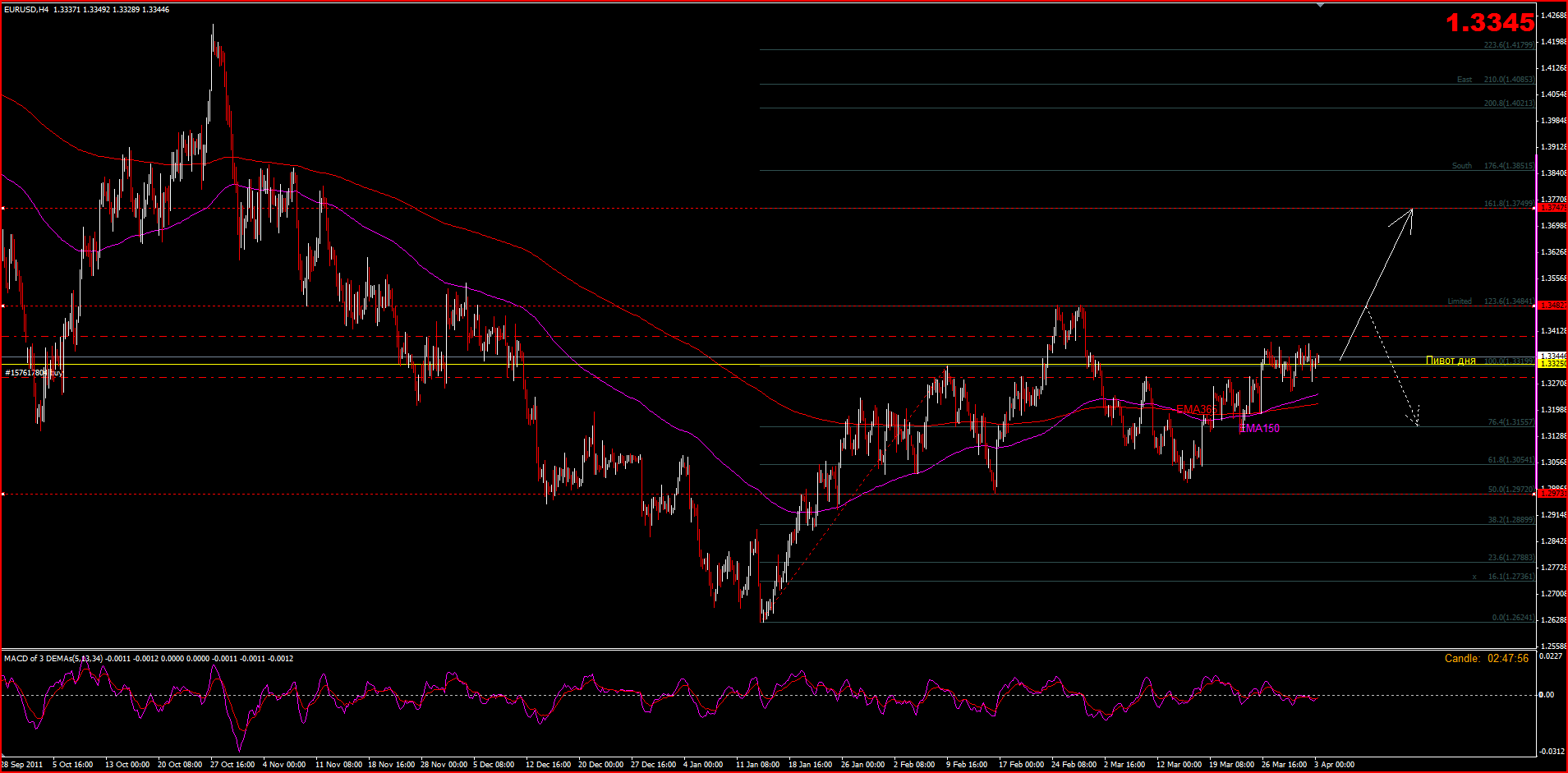Screen dimensions: 1568x773
Task: Click the '3 Apr 00:00' time axis label
Action: [1334, 765]
